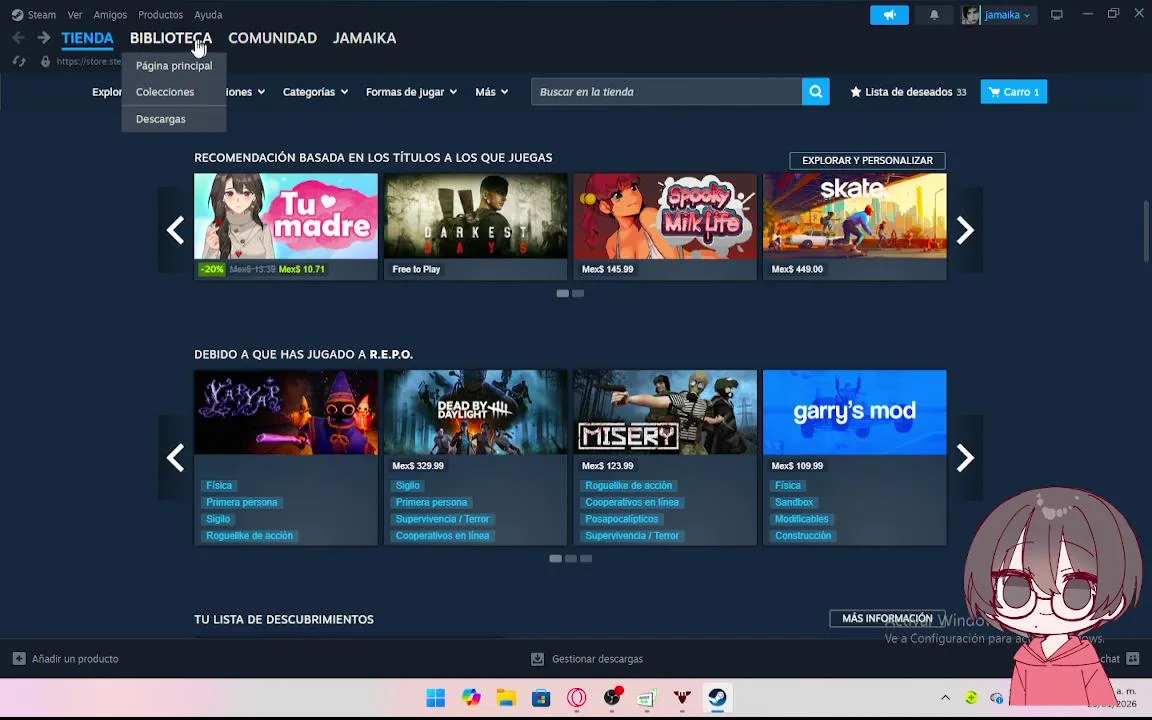The image size is (1152, 720).
Task: Open the Steam menu
Action: (42, 15)
